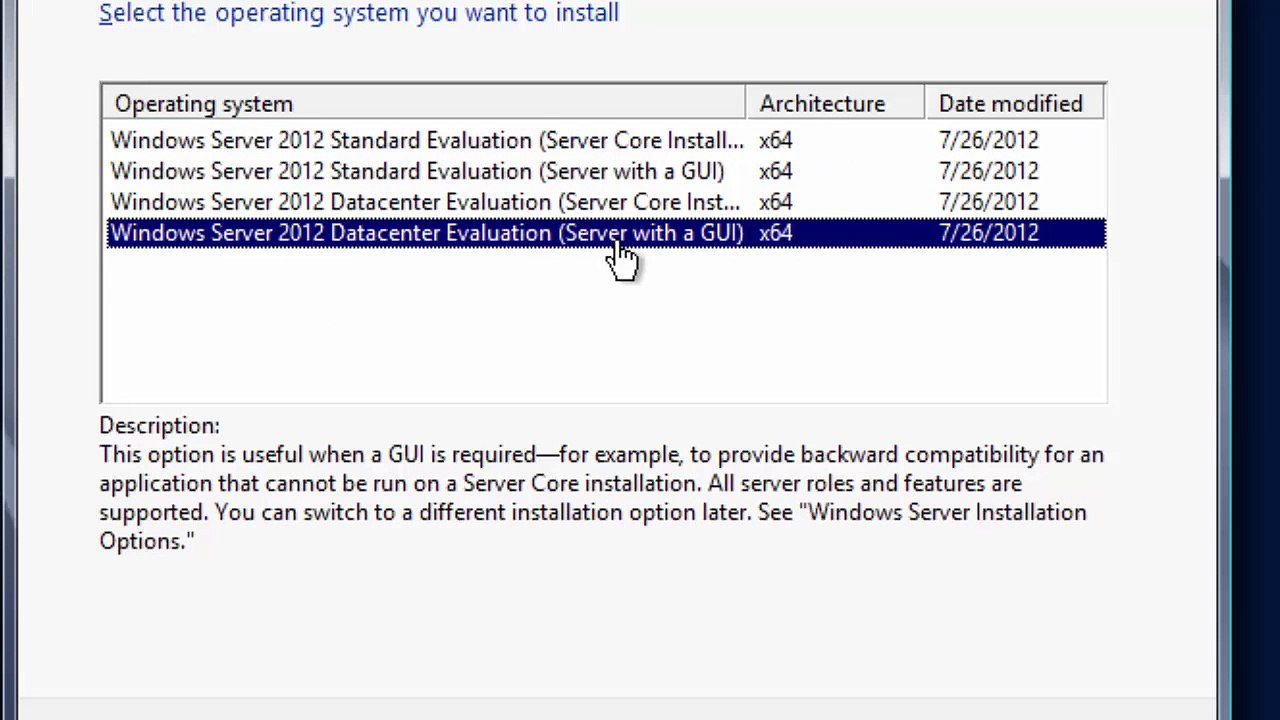
Task: Select Standard Evaluation (Server with a GUI) entry
Action: point(605,171)
